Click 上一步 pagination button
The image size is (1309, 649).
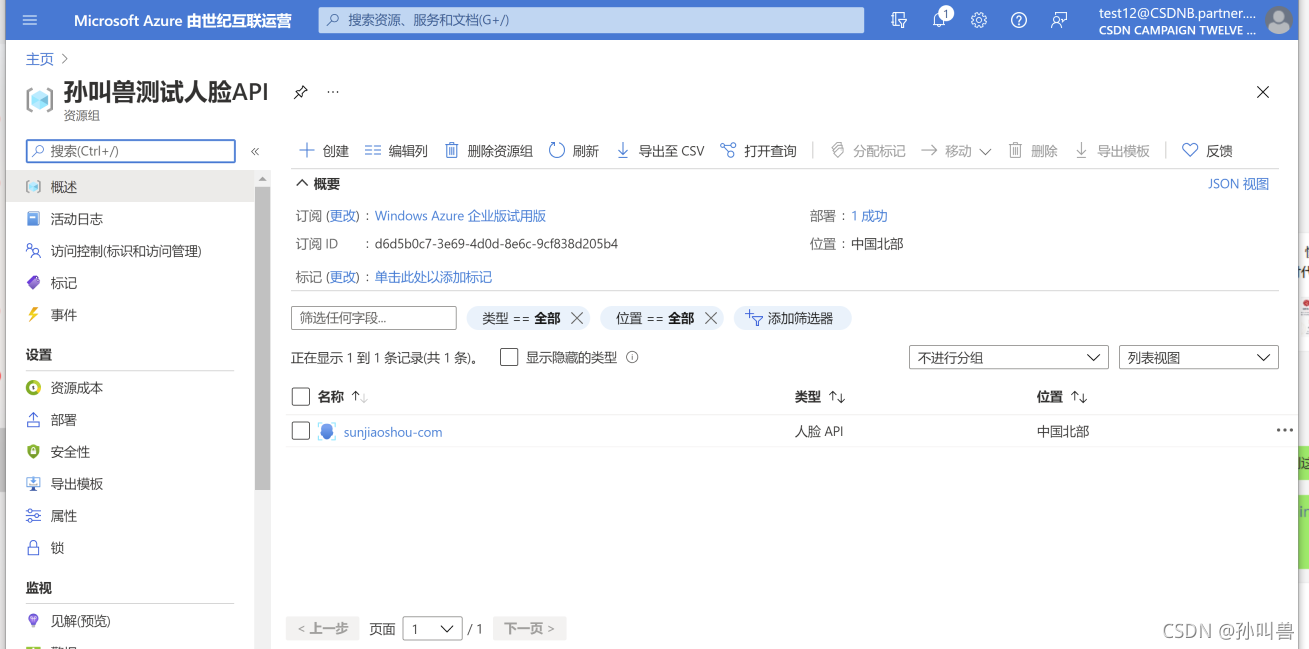pyautogui.click(x=322, y=629)
